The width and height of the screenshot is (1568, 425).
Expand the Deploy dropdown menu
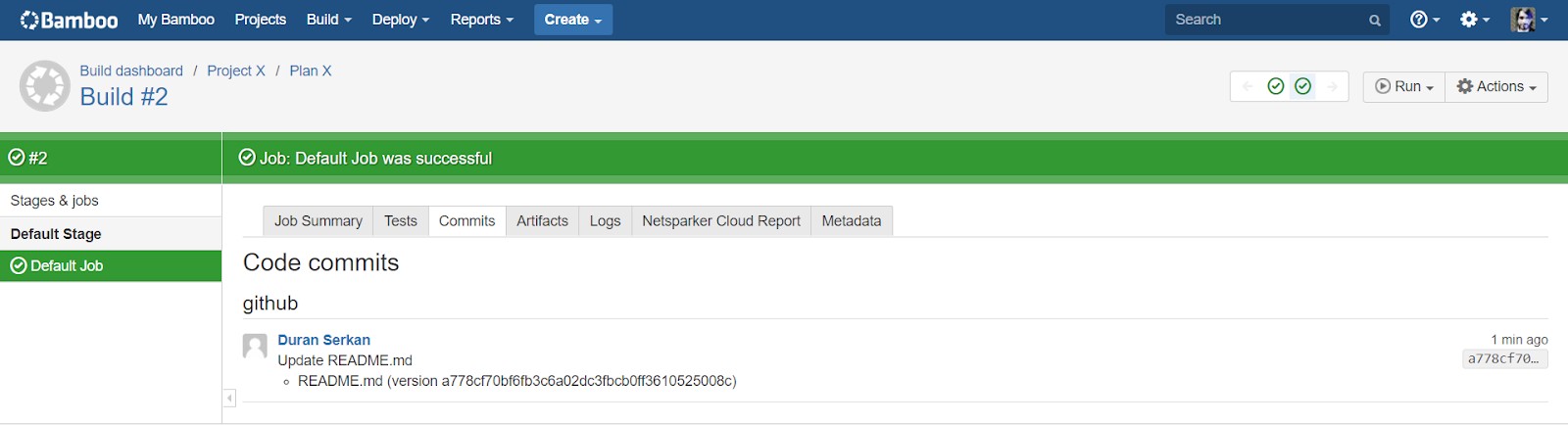tap(400, 20)
